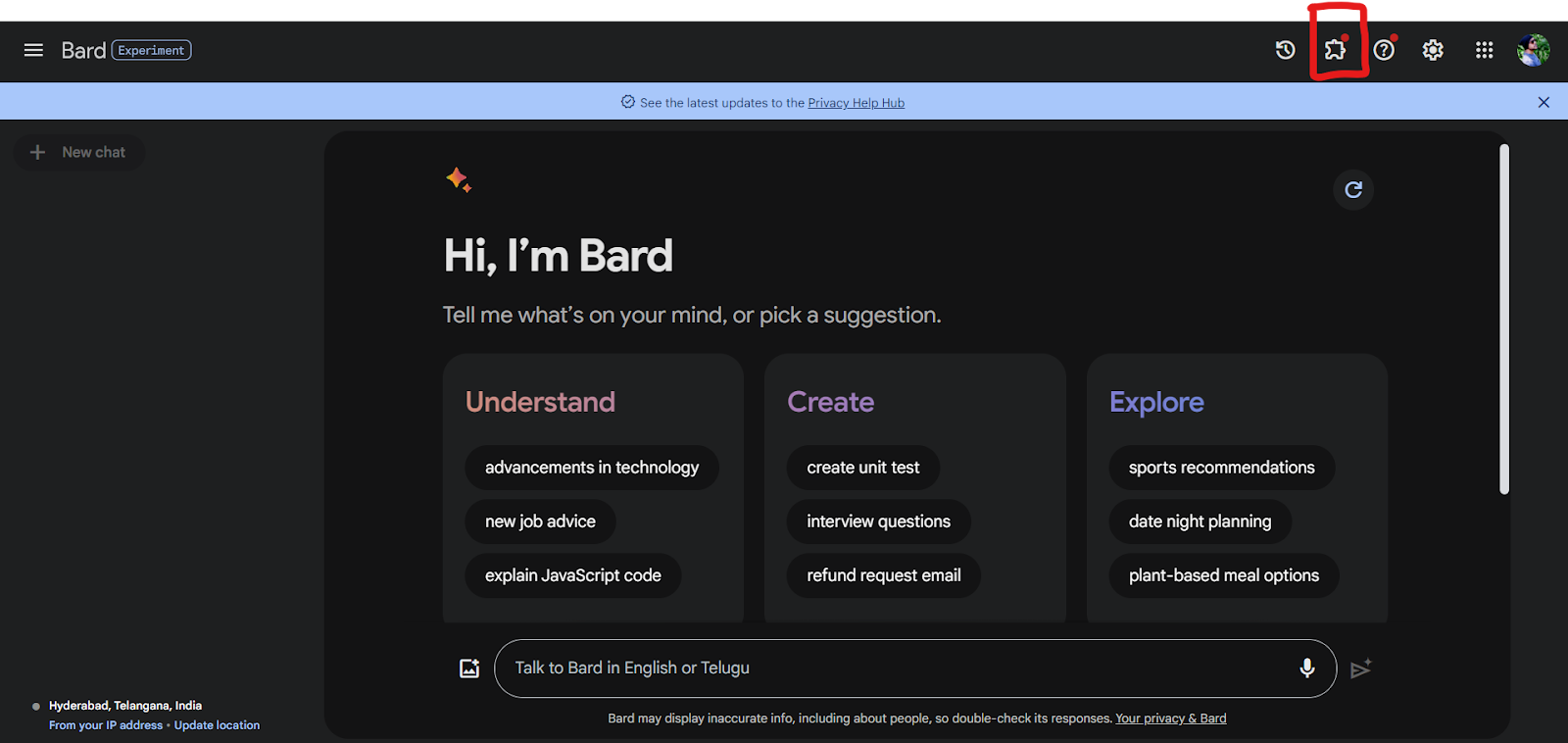This screenshot has width=1568, height=743.
Task: Choose the 'new job advice' suggestion
Action: click(540, 521)
